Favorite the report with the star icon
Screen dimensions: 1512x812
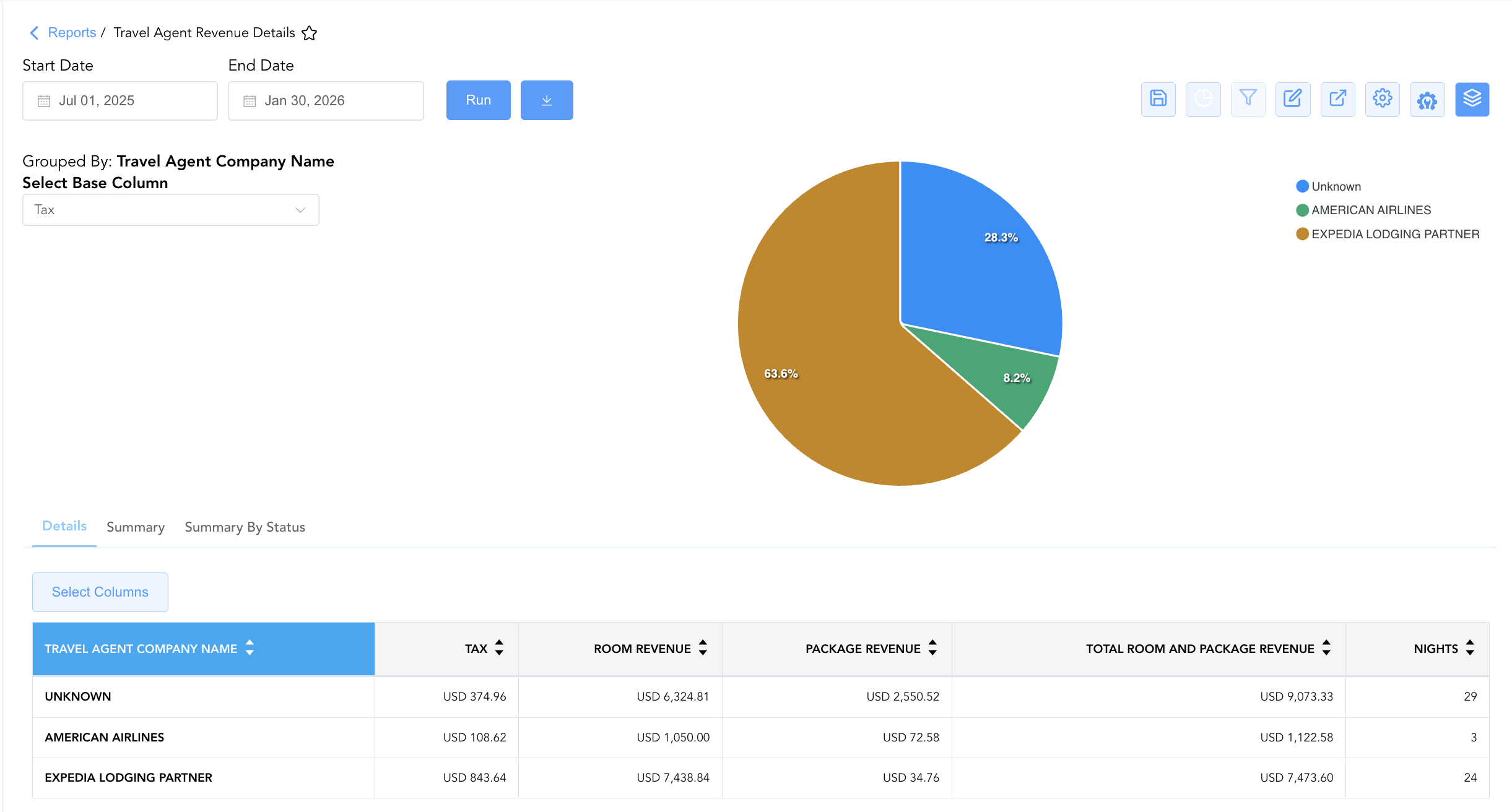click(310, 33)
